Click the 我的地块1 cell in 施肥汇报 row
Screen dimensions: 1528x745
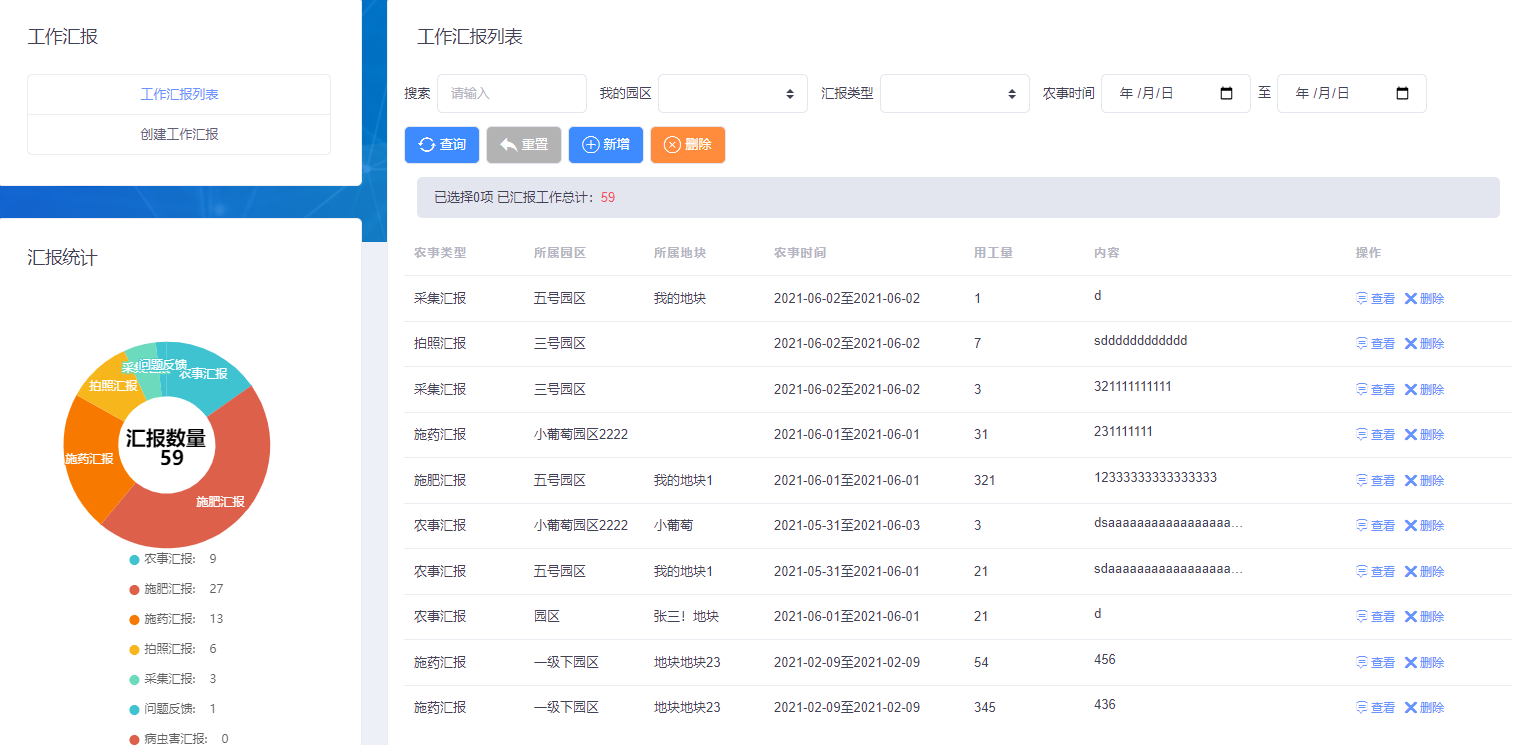pos(683,480)
